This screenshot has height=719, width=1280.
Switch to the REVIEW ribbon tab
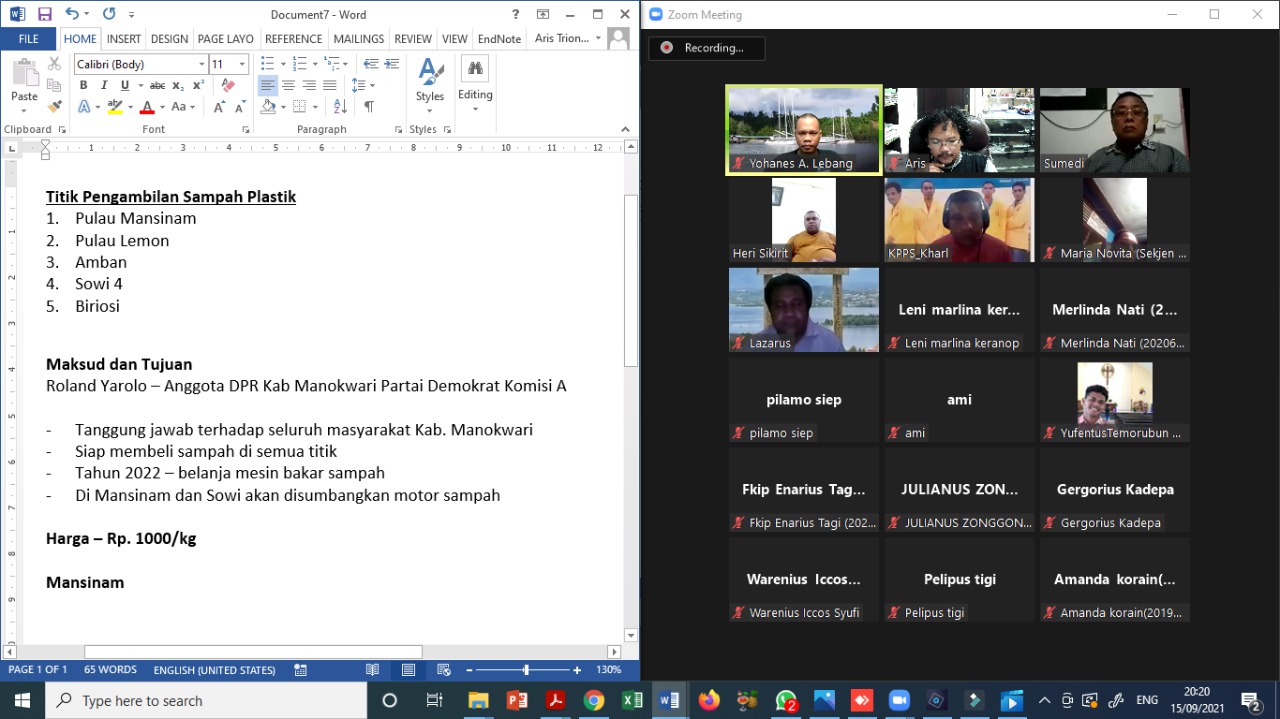(x=413, y=39)
